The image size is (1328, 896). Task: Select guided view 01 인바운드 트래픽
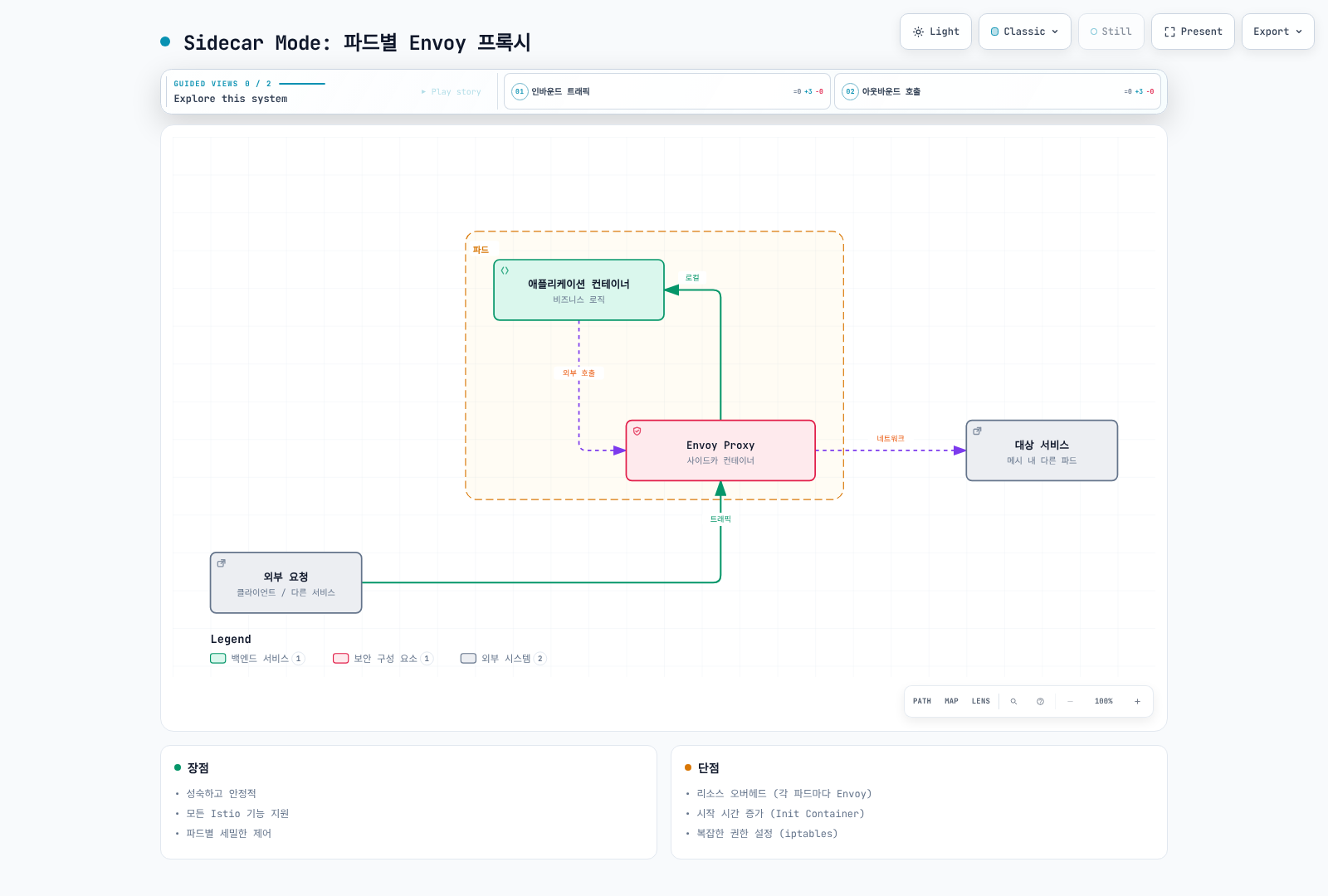666,91
